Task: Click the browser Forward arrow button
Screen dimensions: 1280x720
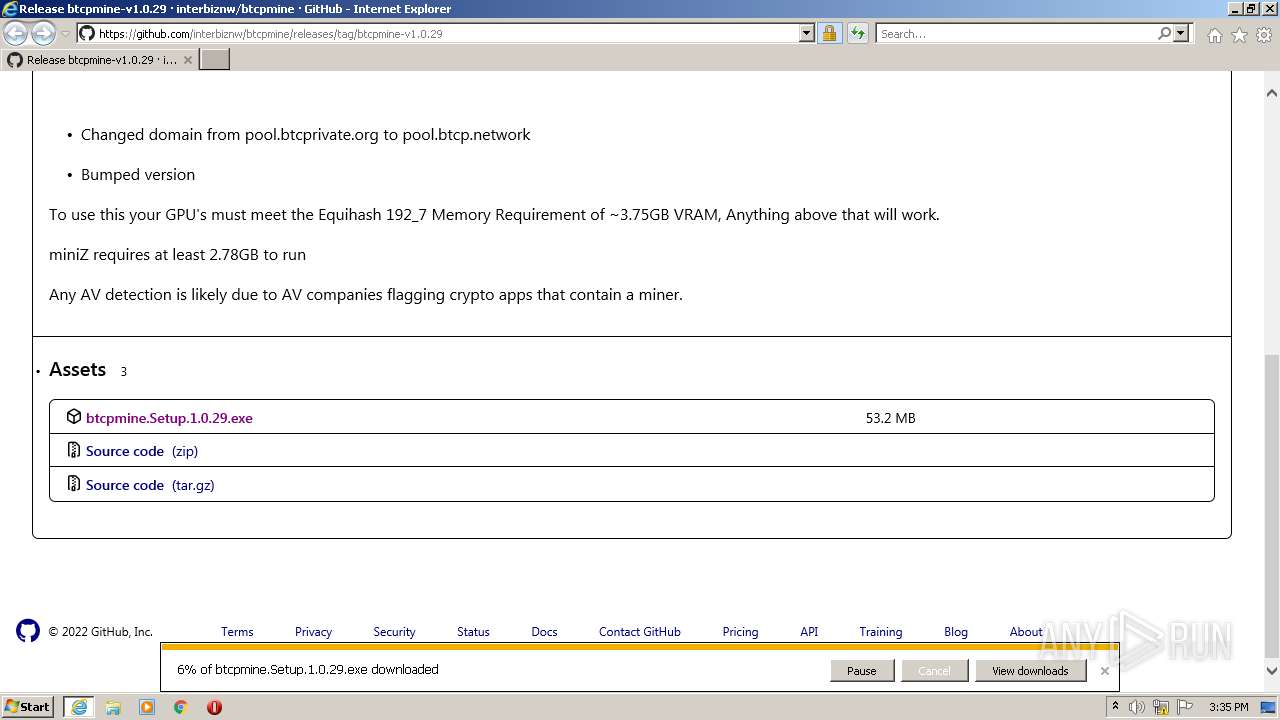Action: tap(43, 33)
